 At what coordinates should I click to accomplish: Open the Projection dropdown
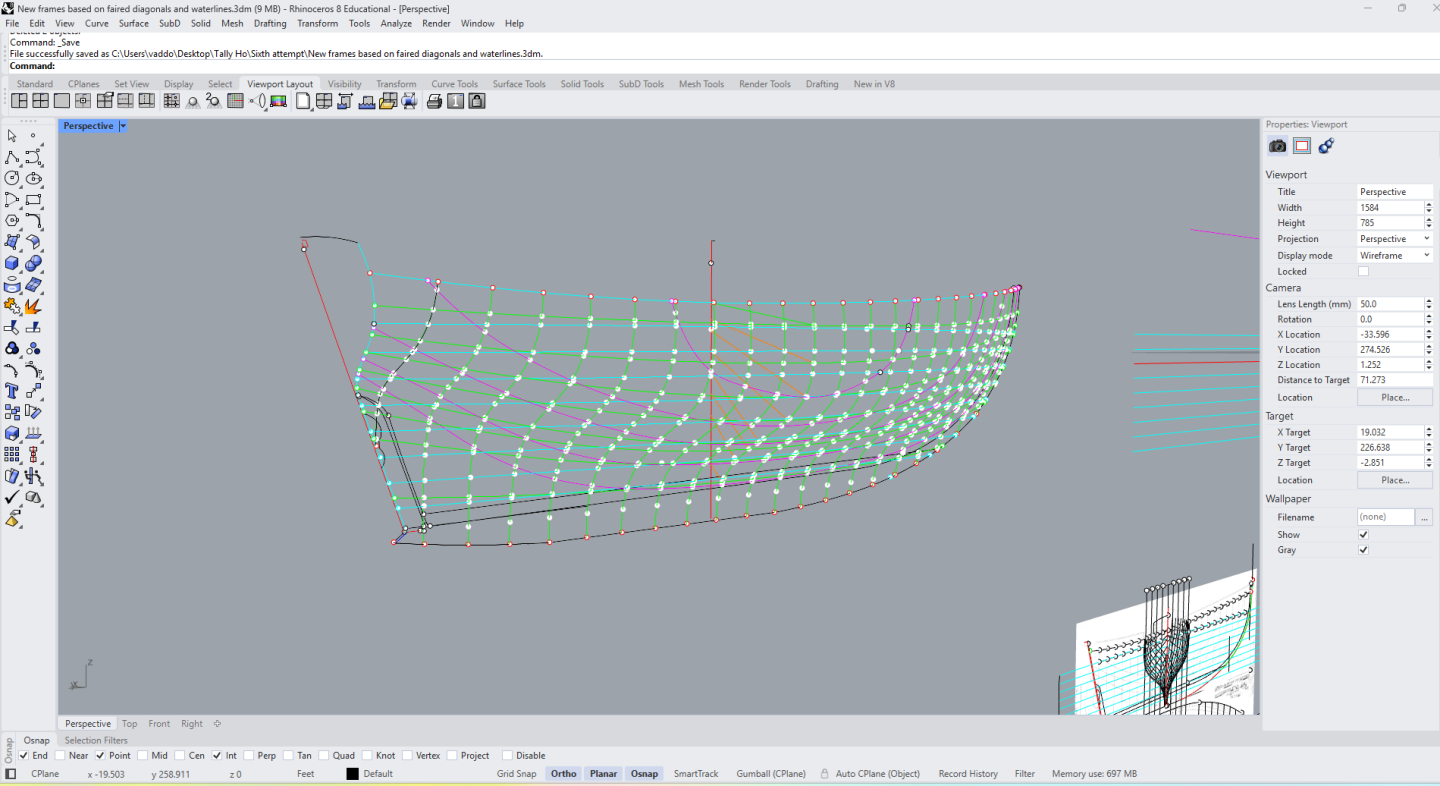pyautogui.click(x=1394, y=239)
